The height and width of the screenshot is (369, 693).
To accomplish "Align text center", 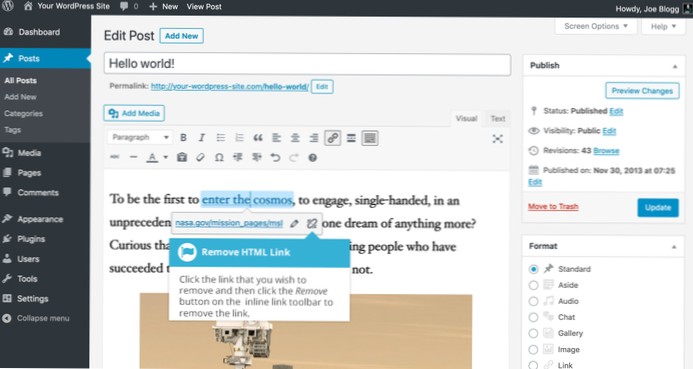I will (295, 138).
